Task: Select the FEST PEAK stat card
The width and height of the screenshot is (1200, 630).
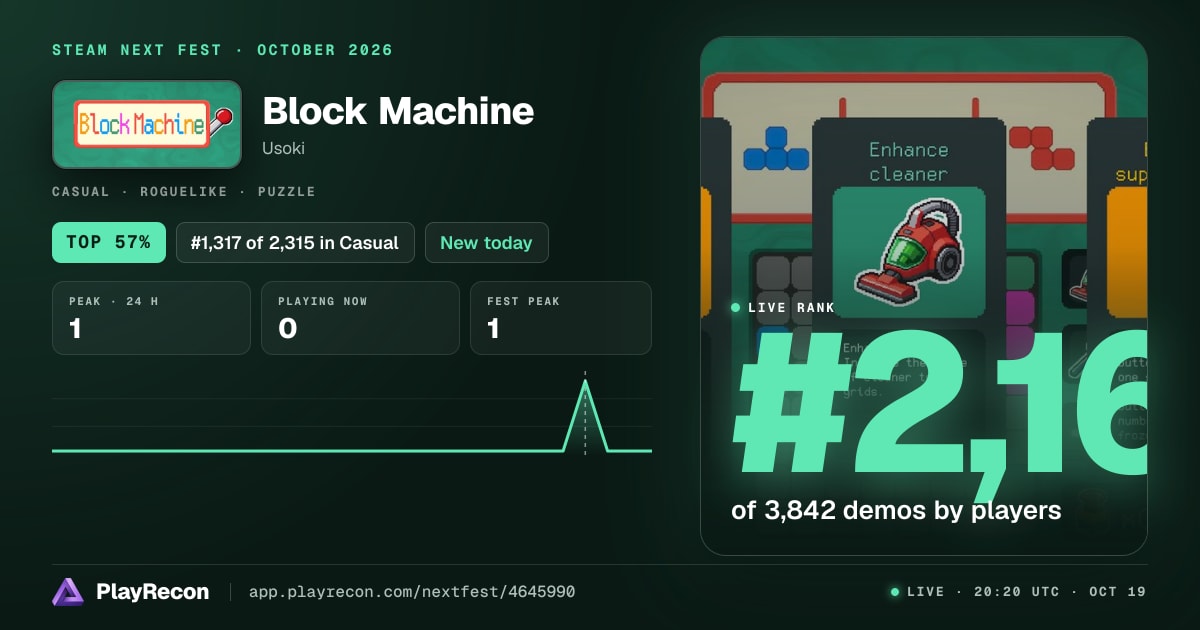Action: tap(560, 318)
